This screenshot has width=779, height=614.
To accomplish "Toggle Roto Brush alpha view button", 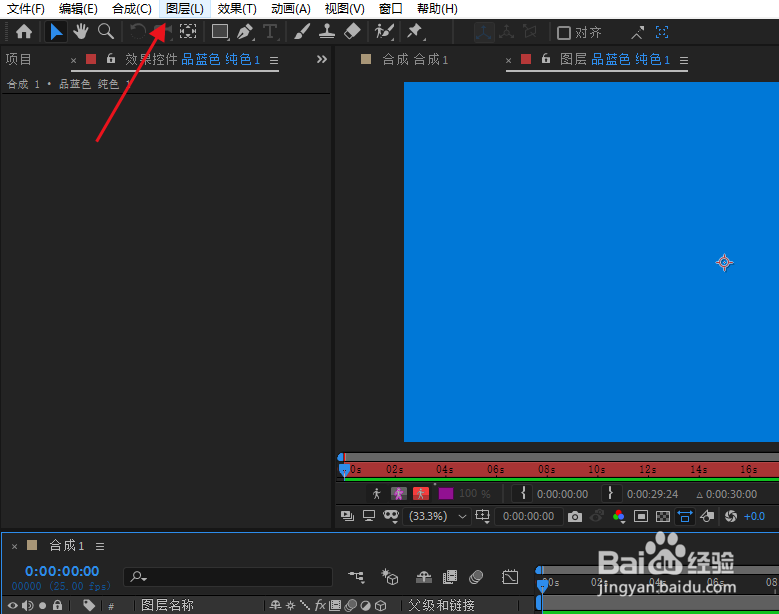I will tap(377, 494).
